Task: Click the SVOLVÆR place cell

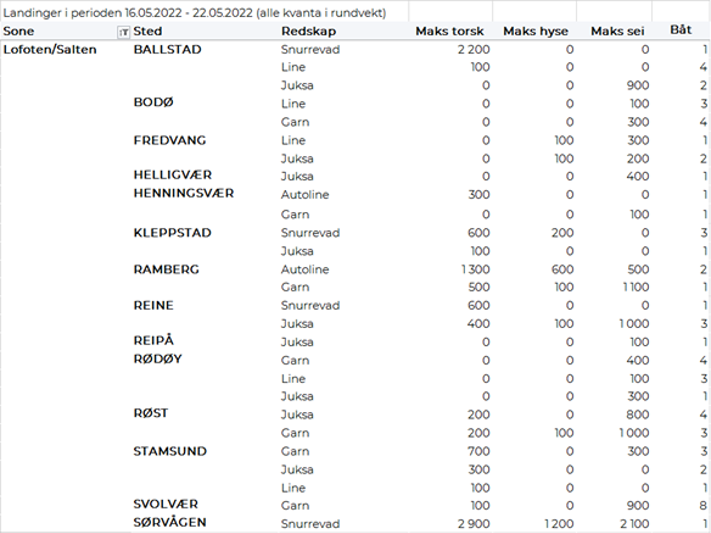Action: (x=166, y=505)
